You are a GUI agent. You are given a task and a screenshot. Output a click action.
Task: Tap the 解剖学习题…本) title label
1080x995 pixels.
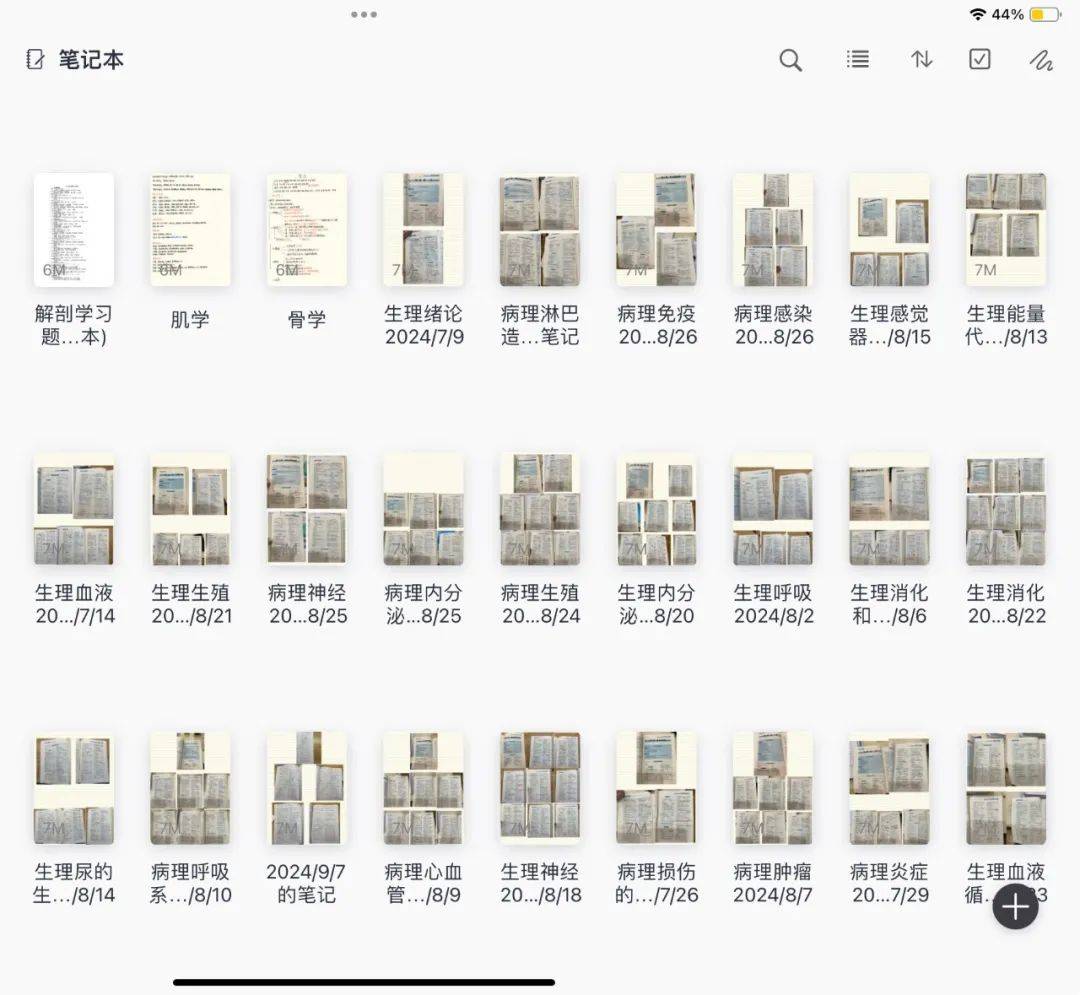tap(74, 325)
